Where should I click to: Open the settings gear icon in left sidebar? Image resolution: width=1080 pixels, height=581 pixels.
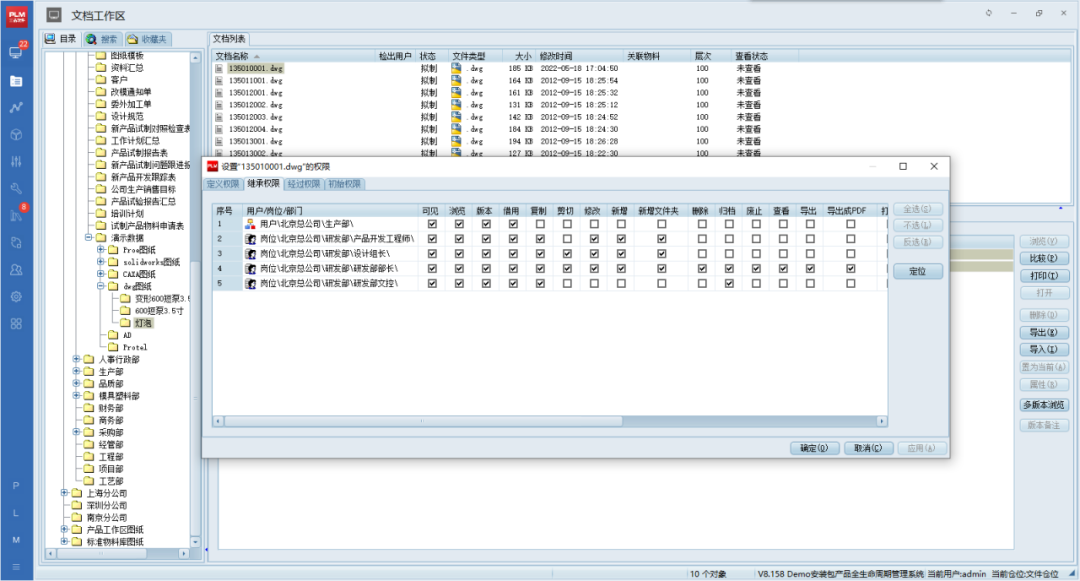pyautogui.click(x=16, y=297)
